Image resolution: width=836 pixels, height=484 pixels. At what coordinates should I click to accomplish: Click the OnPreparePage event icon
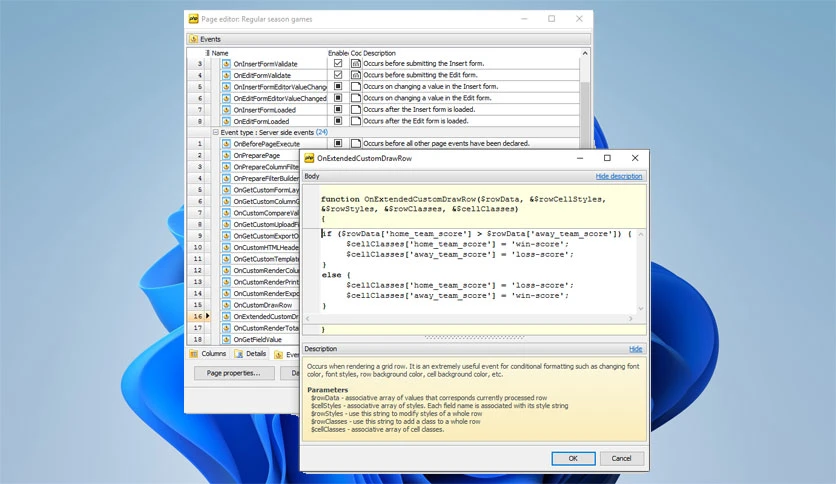(x=226, y=155)
